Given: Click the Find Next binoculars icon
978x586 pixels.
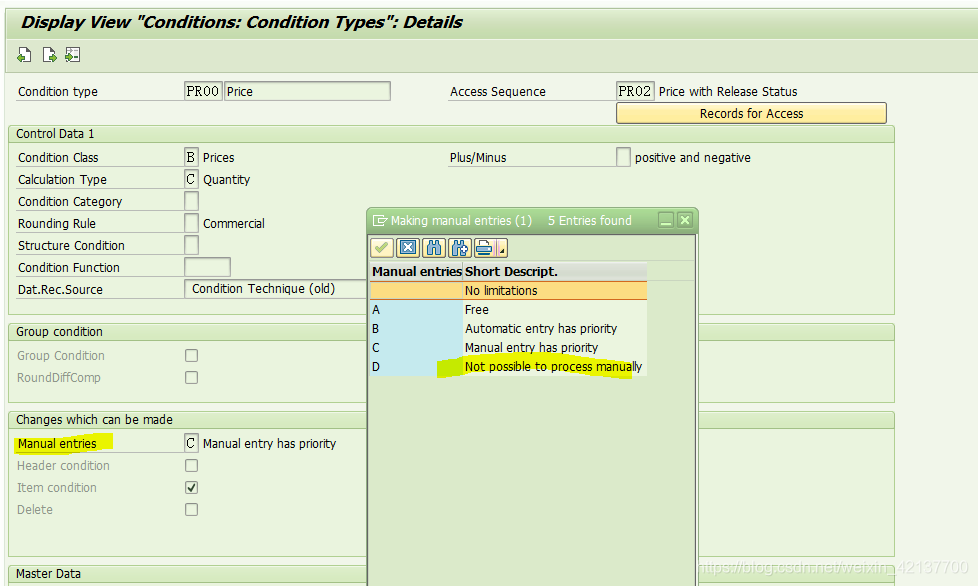Looking at the screenshot, I should pyautogui.click(x=459, y=248).
